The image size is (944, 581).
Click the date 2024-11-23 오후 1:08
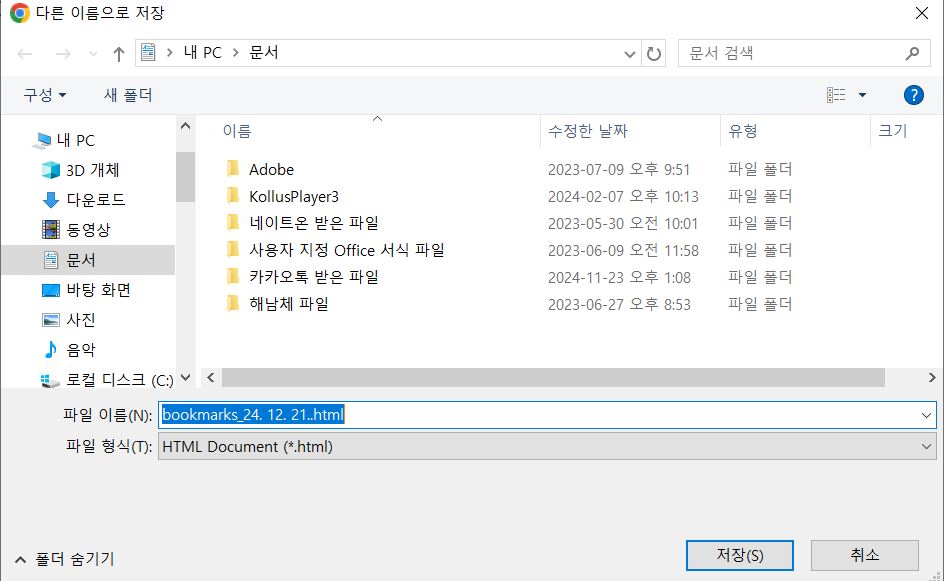tap(619, 278)
